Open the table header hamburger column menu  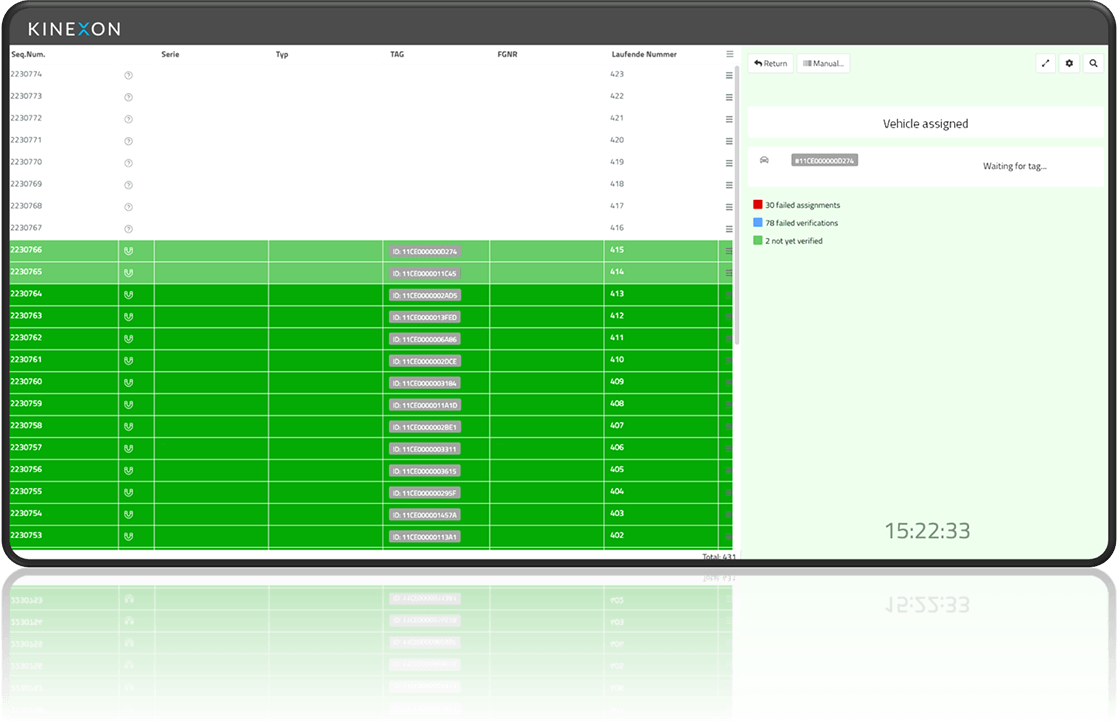click(x=729, y=54)
